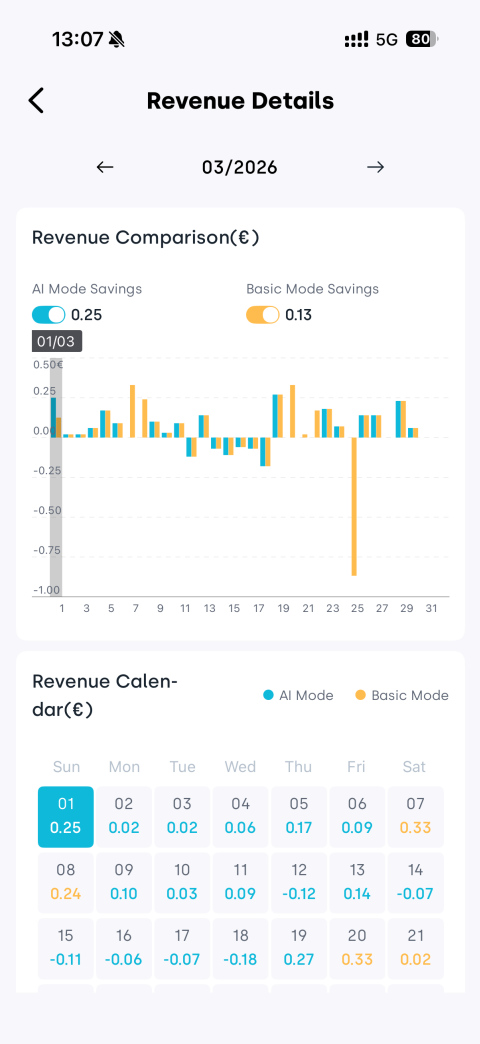Choose calendar day 01 highlighted cell
This screenshot has height=1044, width=480.
pos(66,816)
